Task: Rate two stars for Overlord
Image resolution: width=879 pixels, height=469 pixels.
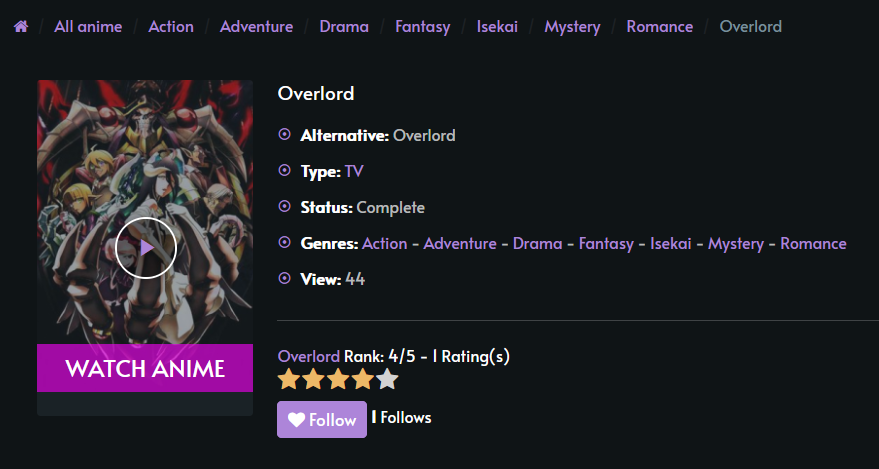Action: click(x=313, y=379)
